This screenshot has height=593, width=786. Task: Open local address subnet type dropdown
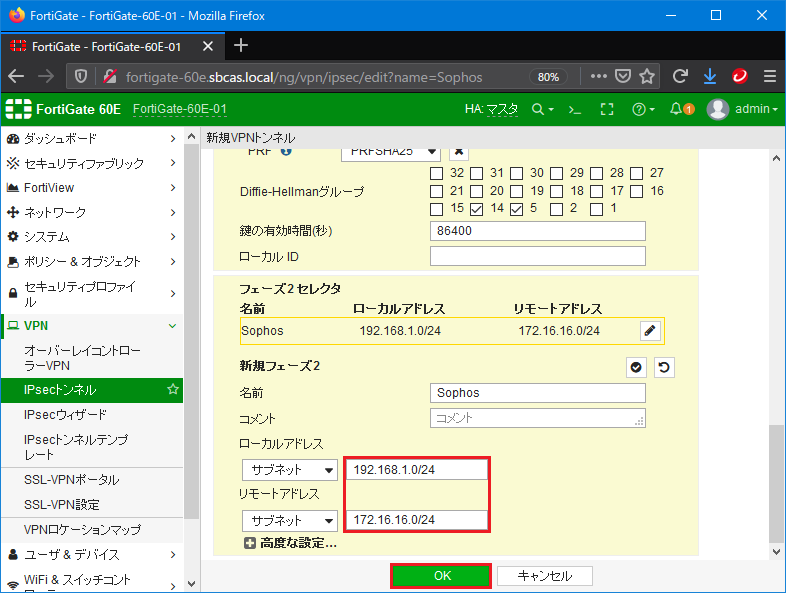pos(290,470)
